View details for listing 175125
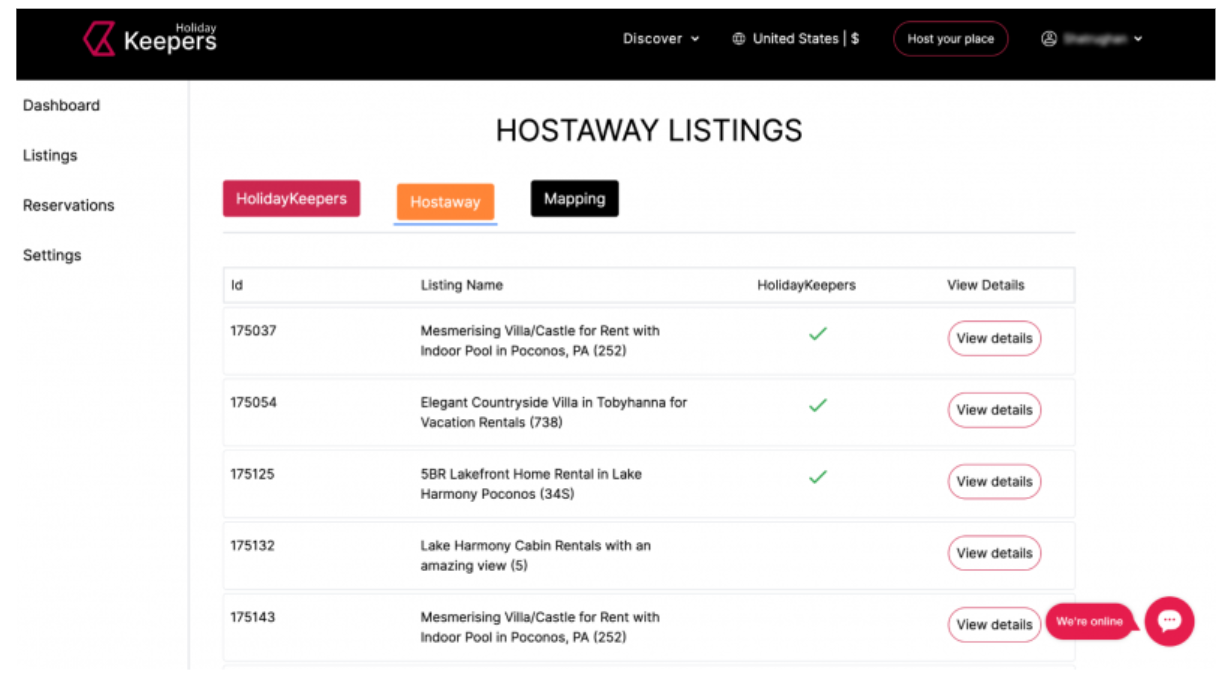 pos(994,481)
